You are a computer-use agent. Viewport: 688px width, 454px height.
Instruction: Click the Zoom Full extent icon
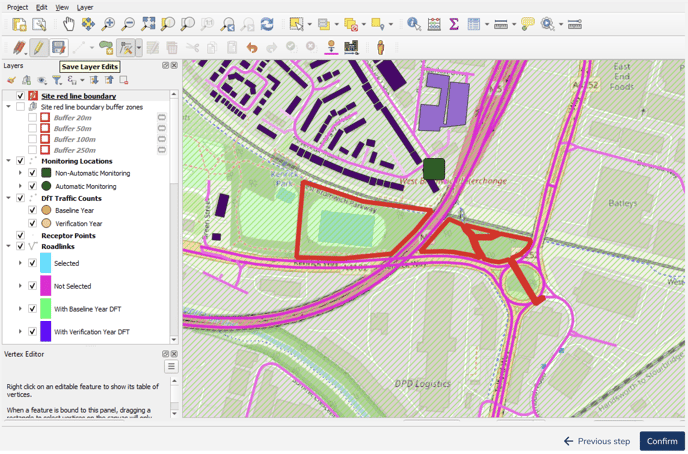coord(148,24)
